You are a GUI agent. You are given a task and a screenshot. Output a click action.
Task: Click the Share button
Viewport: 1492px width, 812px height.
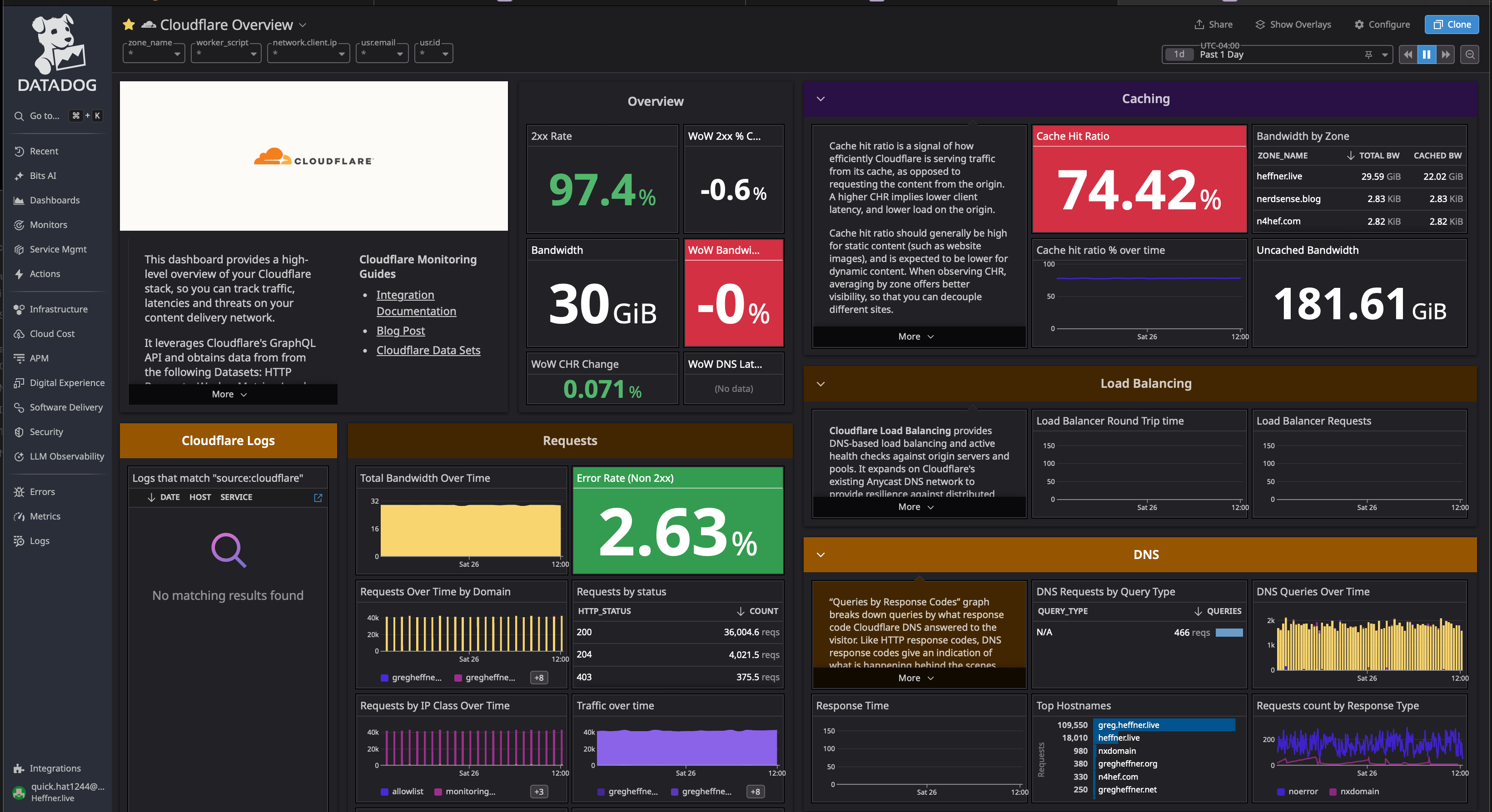coord(1213,25)
